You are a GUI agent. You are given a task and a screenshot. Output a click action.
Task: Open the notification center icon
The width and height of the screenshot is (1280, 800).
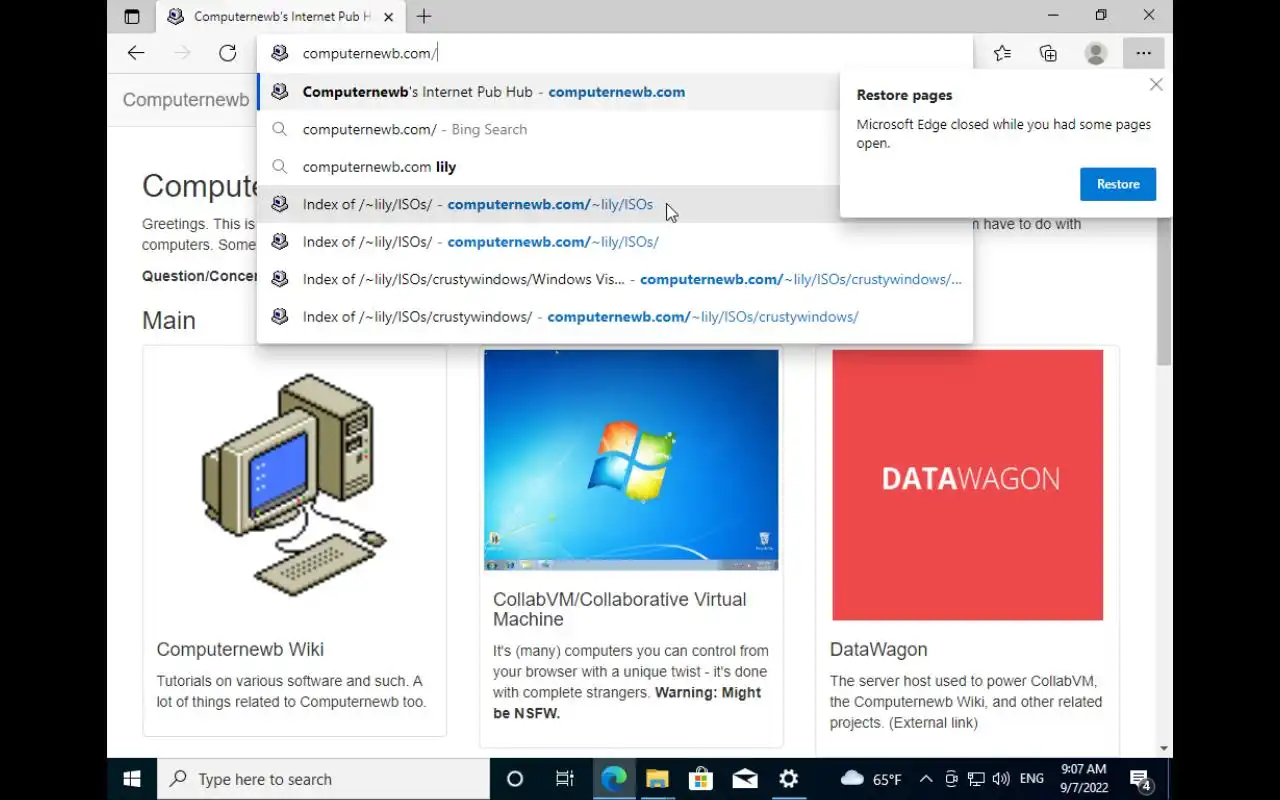click(1141, 779)
